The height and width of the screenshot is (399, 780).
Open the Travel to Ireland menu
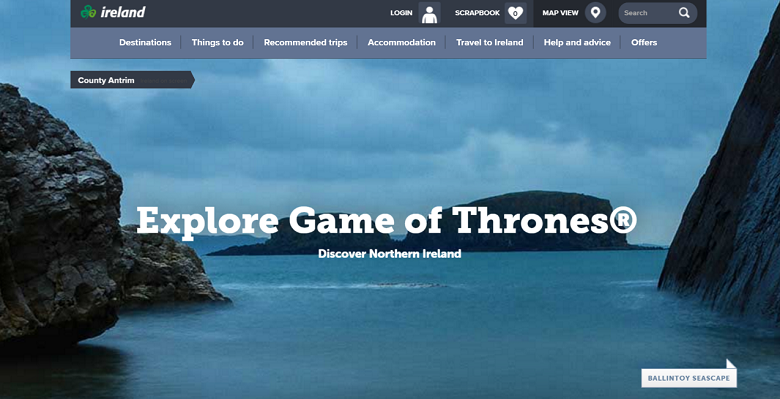[489, 42]
